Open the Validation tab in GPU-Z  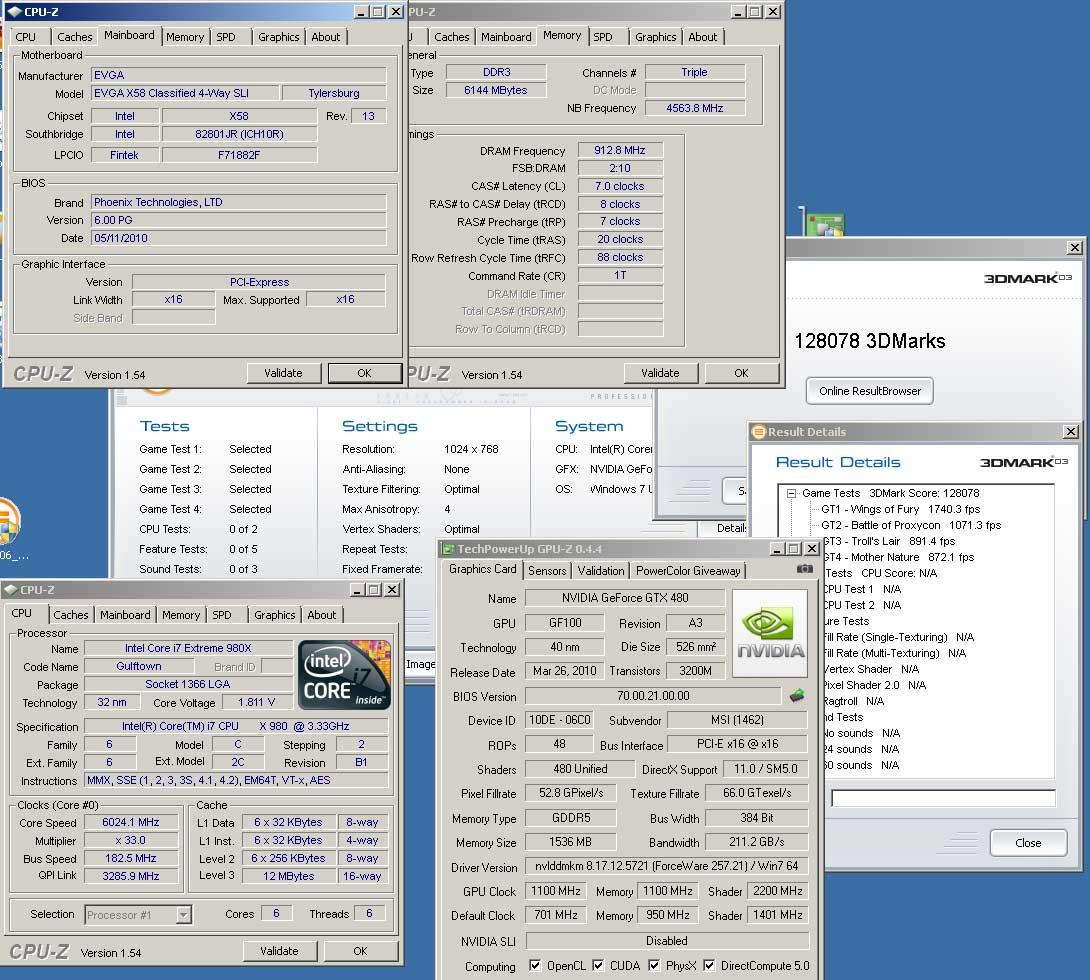[601, 571]
